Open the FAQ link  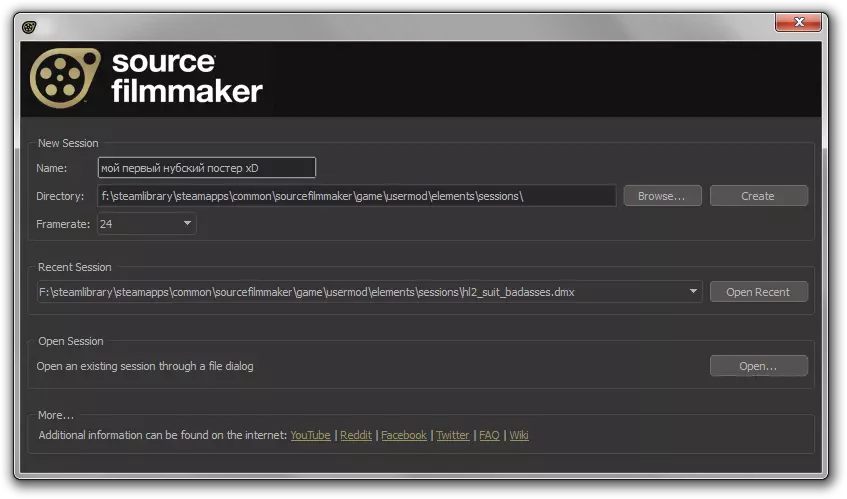point(489,435)
